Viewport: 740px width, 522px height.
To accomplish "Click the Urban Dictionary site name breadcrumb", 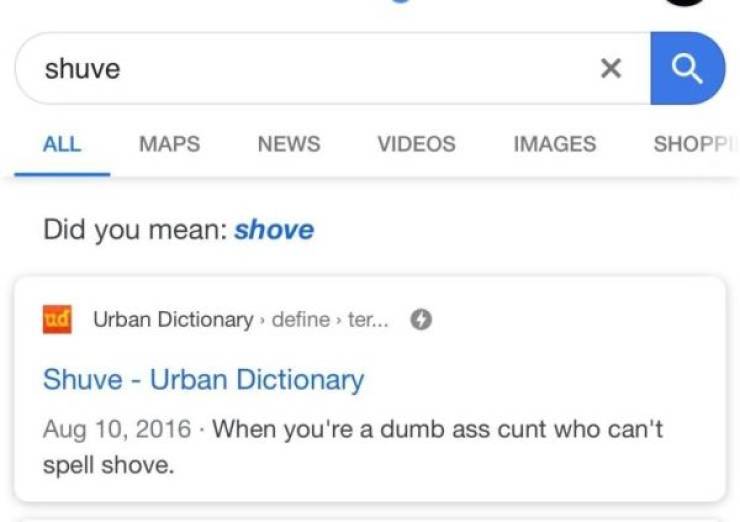I will click(173, 320).
